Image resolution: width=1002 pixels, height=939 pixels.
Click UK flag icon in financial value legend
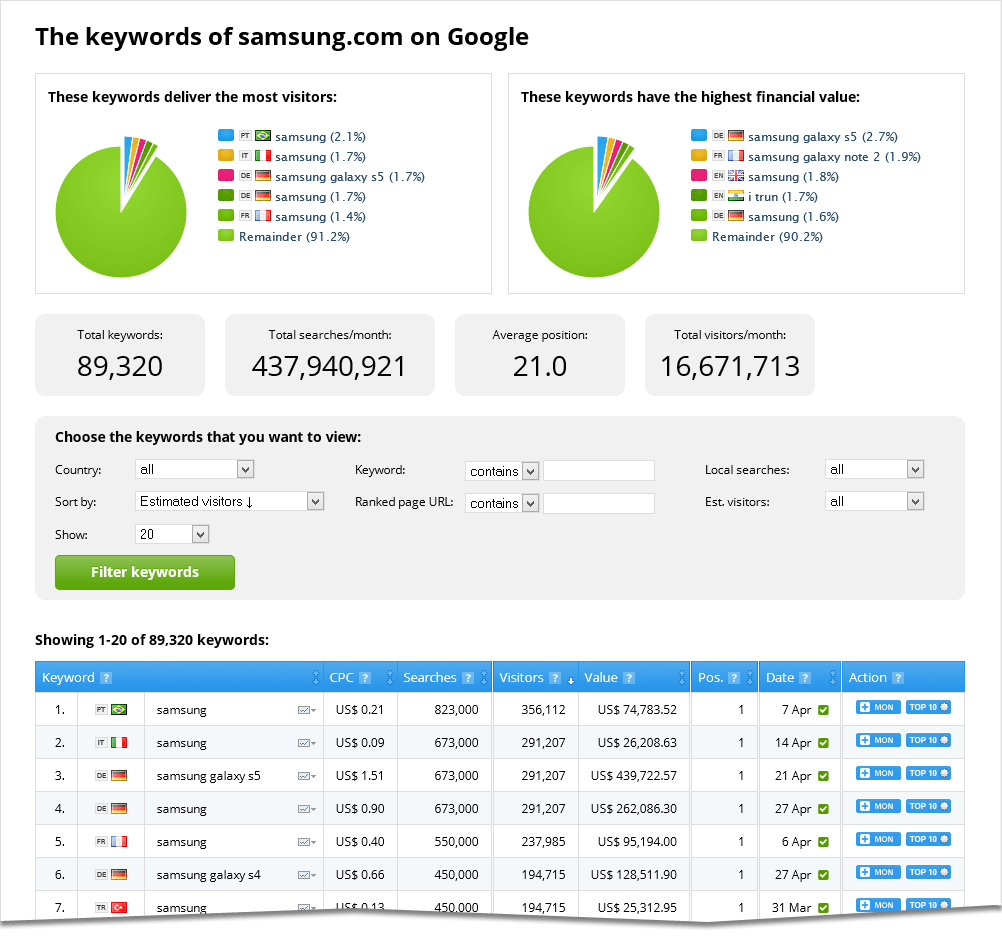tap(736, 175)
